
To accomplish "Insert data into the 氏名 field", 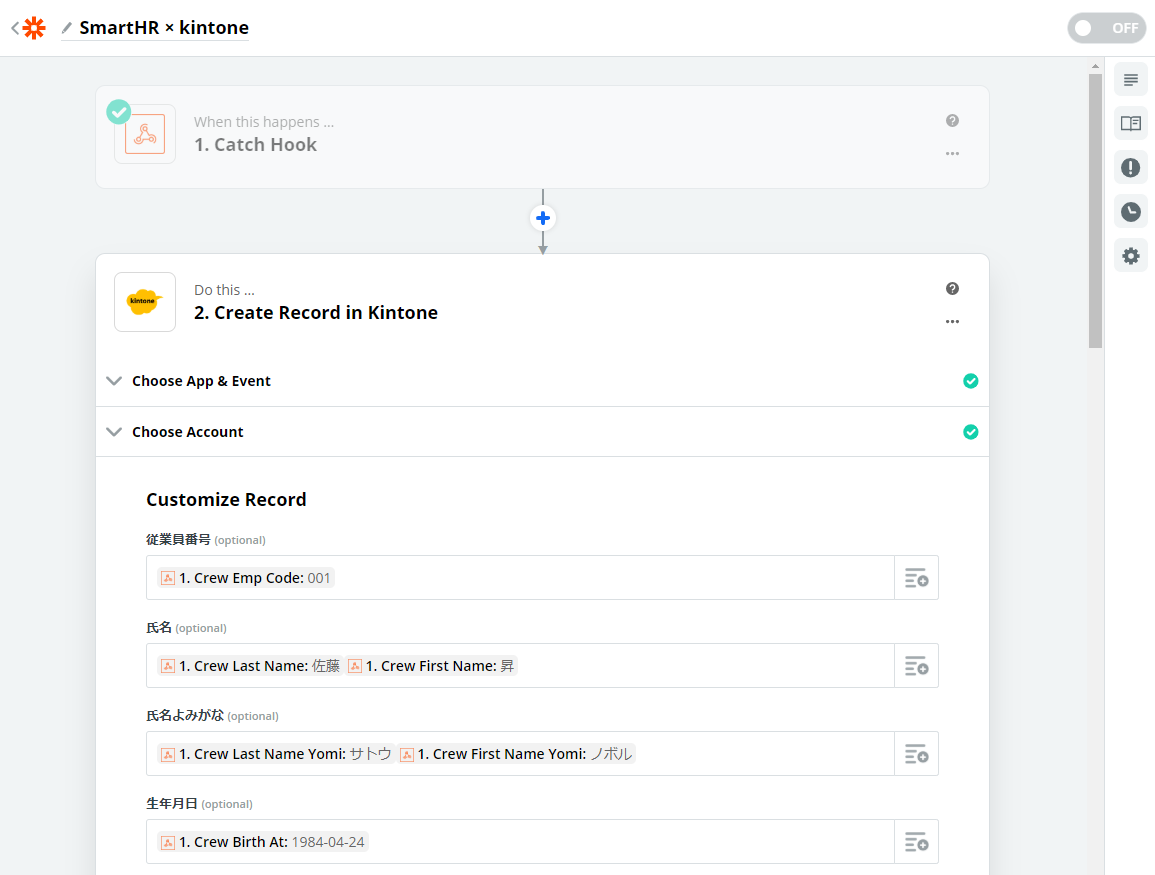I will (x=916, y=666).
